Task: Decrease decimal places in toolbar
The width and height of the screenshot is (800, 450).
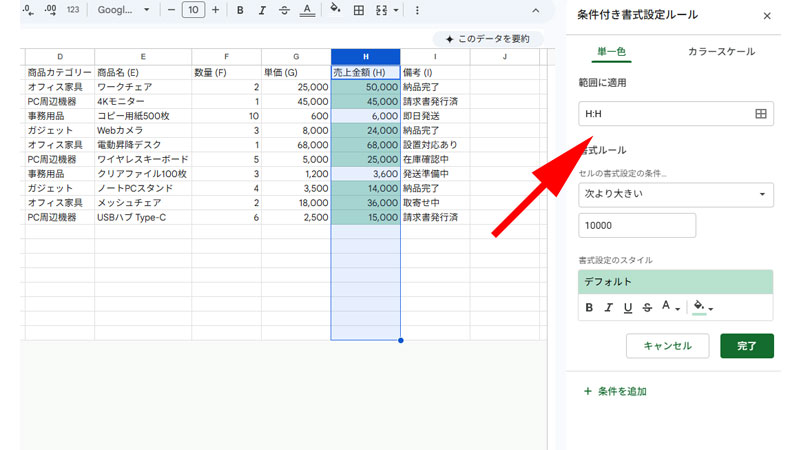Action: pos(28,10)
